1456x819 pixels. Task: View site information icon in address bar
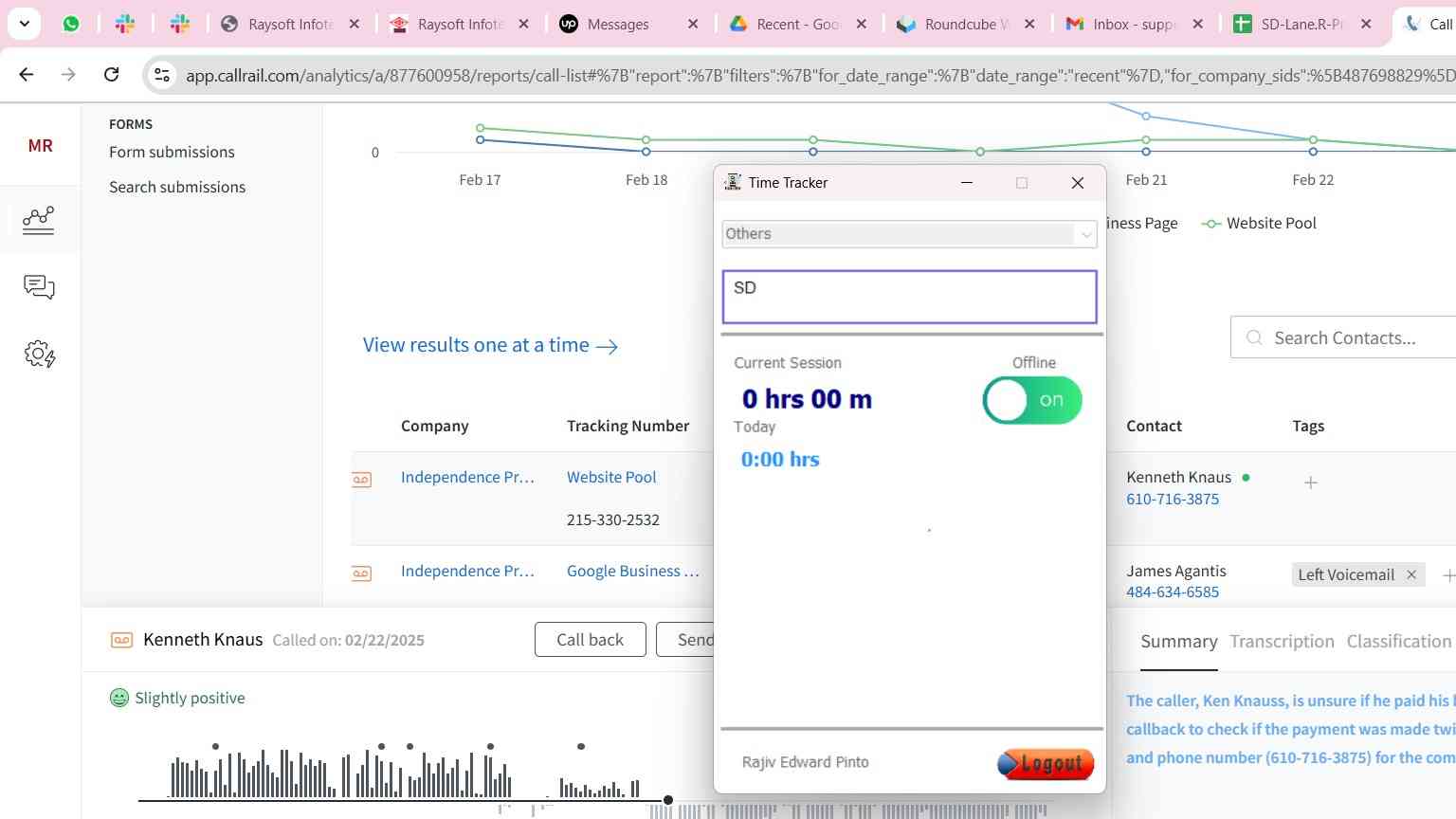[x=162, y=75]
